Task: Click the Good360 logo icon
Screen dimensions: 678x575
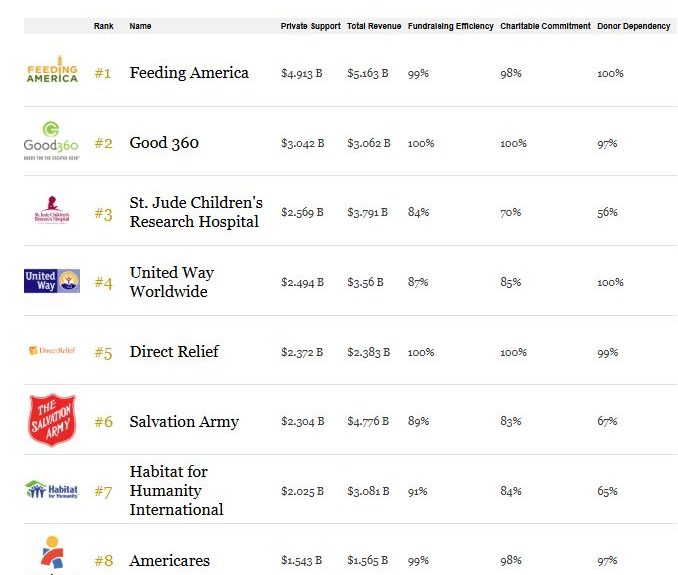Action: point(51,140)
